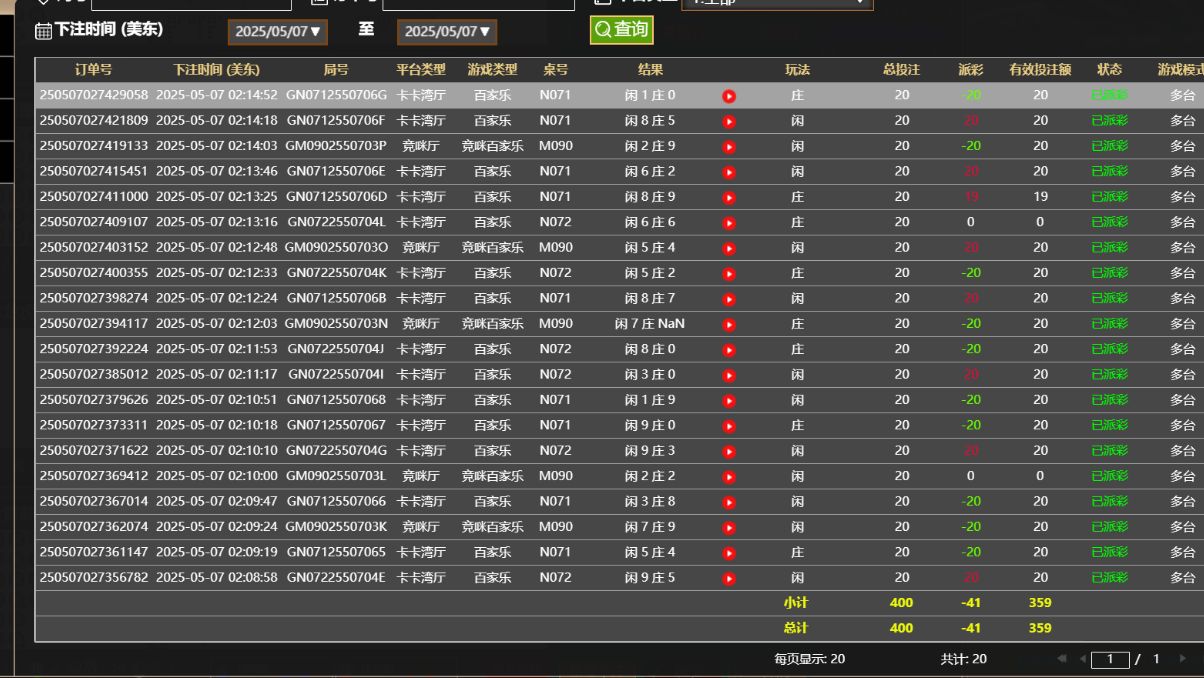Play replay for order 250507027403152
Image resolution: width=1204 pixels, height=678 pixels.
[x=729, y=248]
